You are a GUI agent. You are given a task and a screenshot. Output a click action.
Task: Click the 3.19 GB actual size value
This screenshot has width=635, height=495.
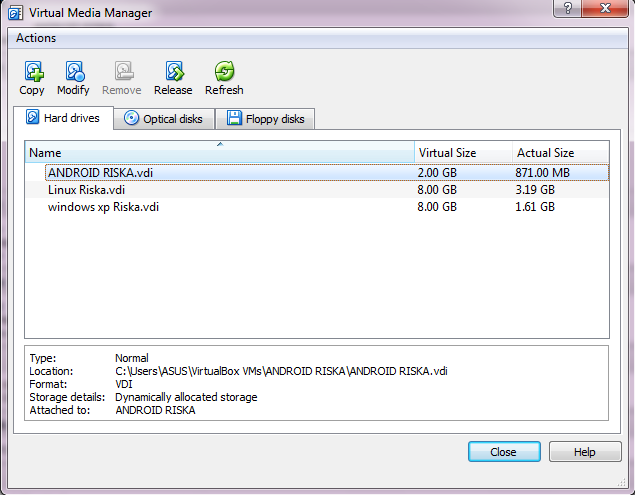click(x=535, y=190)
